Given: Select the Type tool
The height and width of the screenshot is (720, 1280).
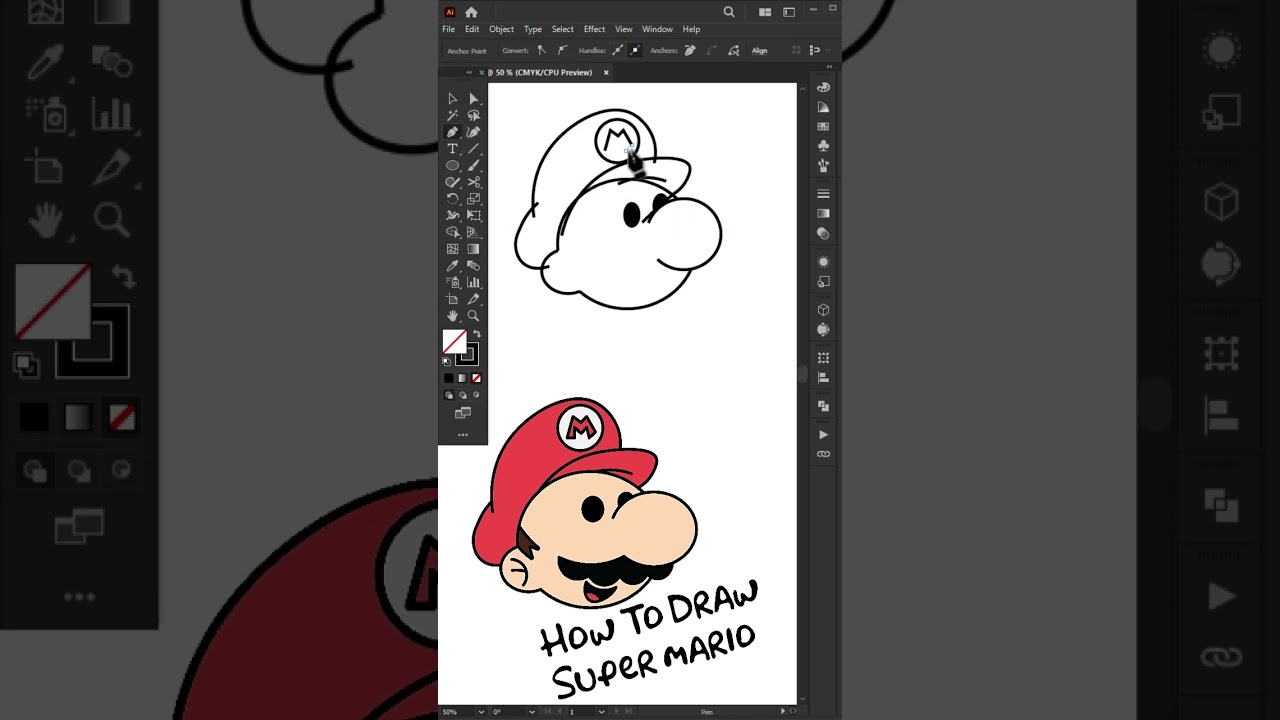Looking at the screenshot, I should [452, 149].
